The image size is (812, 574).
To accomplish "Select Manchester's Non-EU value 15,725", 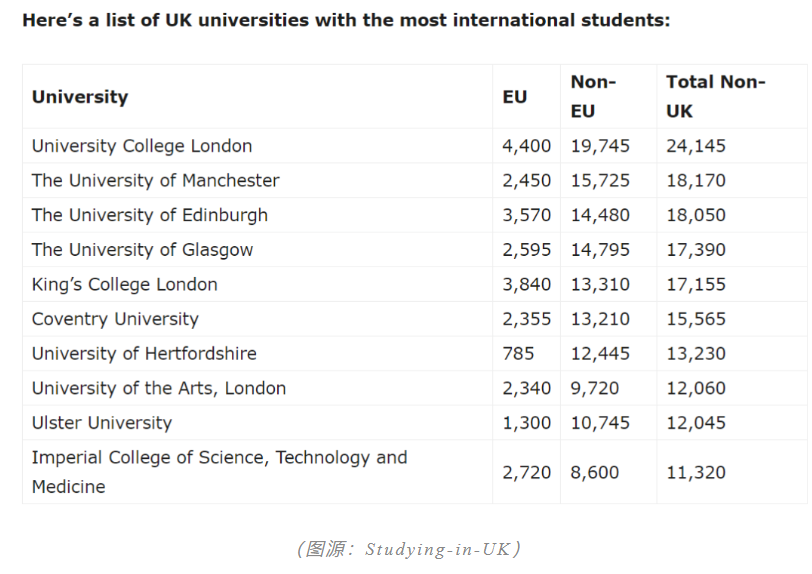I will click(600, 181).
